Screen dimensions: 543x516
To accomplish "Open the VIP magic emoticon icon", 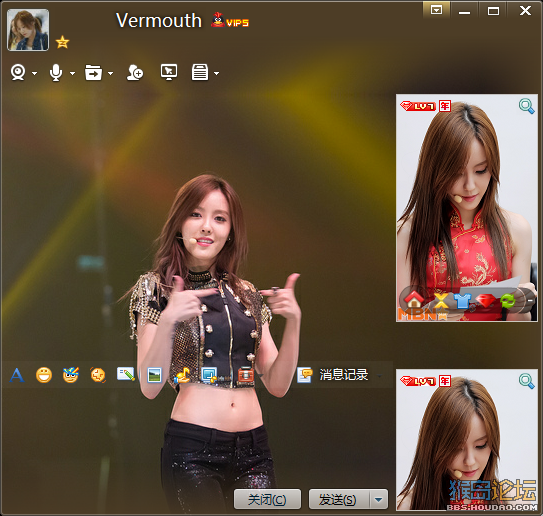I will [71, 375].
